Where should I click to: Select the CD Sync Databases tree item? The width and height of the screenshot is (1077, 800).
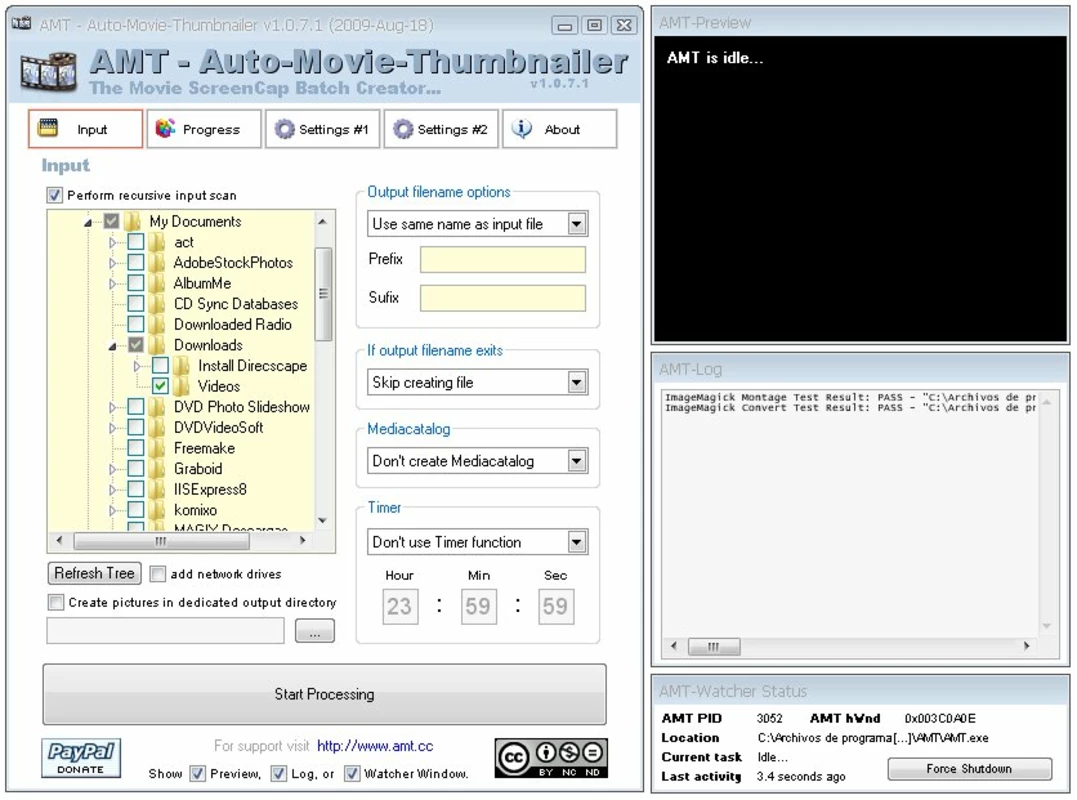click(236, 304)
